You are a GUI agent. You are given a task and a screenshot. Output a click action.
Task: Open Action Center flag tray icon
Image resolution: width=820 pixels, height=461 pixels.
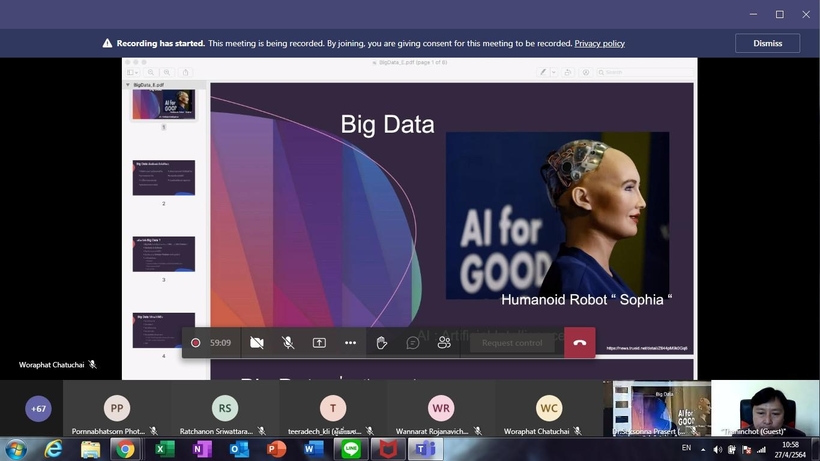click(747, 450)
